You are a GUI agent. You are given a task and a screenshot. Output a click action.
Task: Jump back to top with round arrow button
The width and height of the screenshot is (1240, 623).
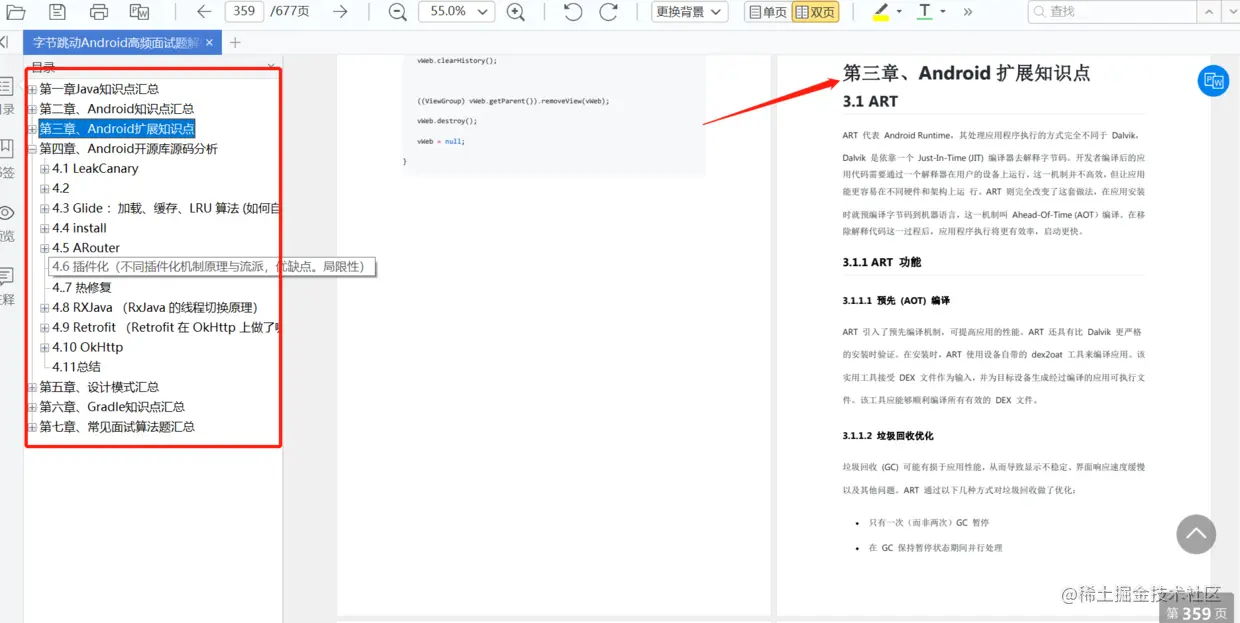pos(1196,534)
